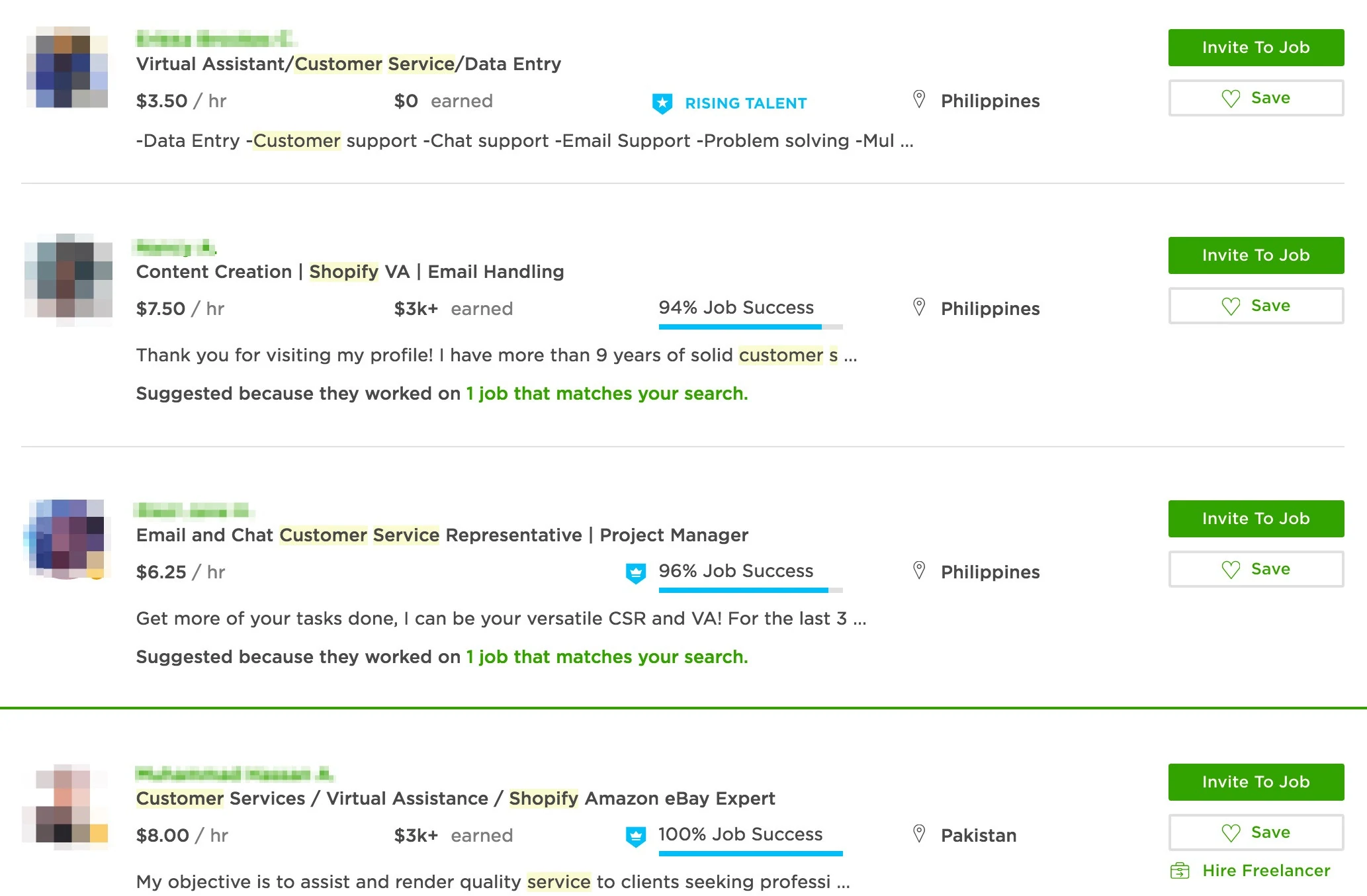
Task: Open the Hire Freelancer link
Action: pyautogui.click(x=1266, y=871)
